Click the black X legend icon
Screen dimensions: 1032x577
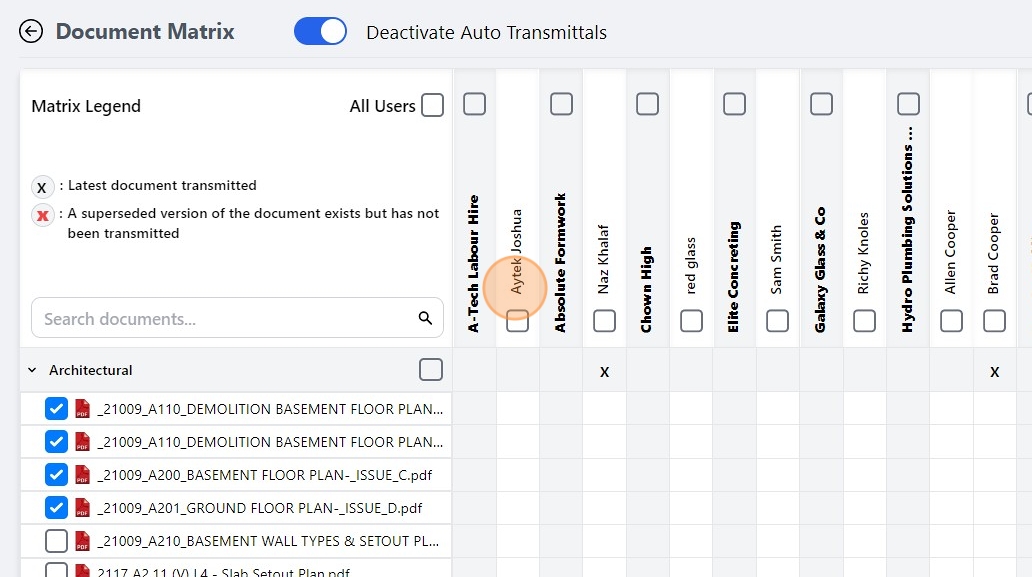42,188
